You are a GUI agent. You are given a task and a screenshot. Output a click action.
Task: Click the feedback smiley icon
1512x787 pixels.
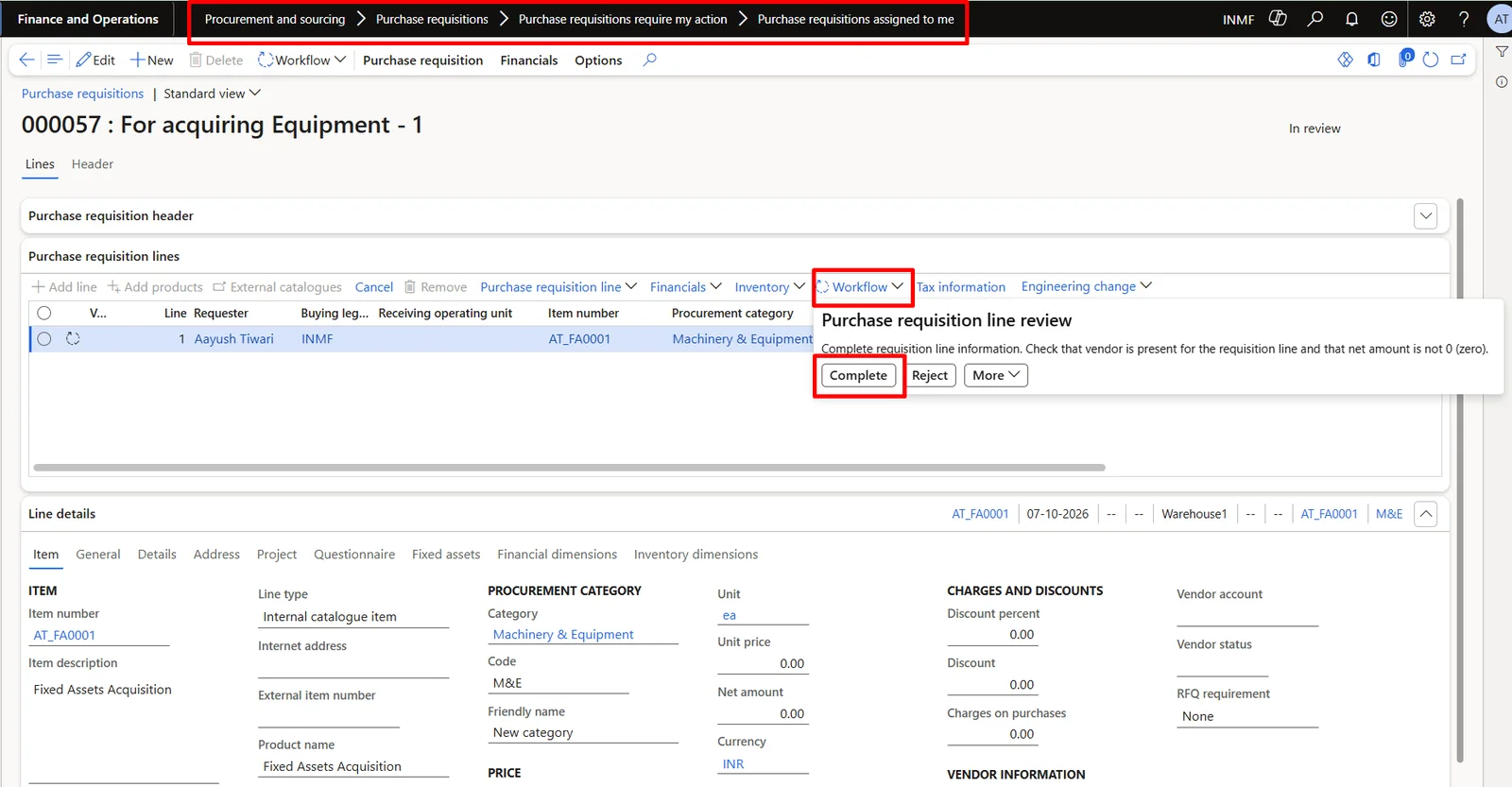[x=1389, y=19]
